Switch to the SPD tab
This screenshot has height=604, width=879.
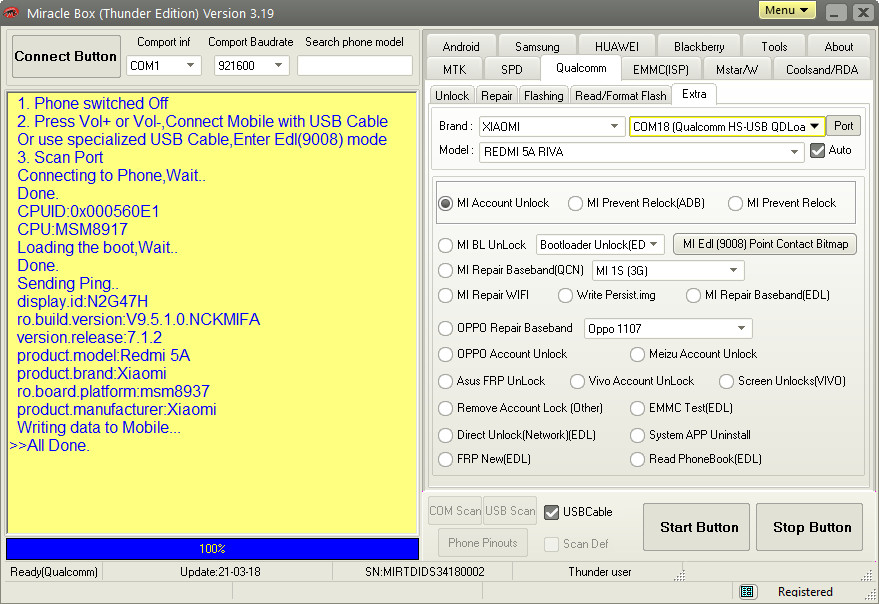(512, 70)
